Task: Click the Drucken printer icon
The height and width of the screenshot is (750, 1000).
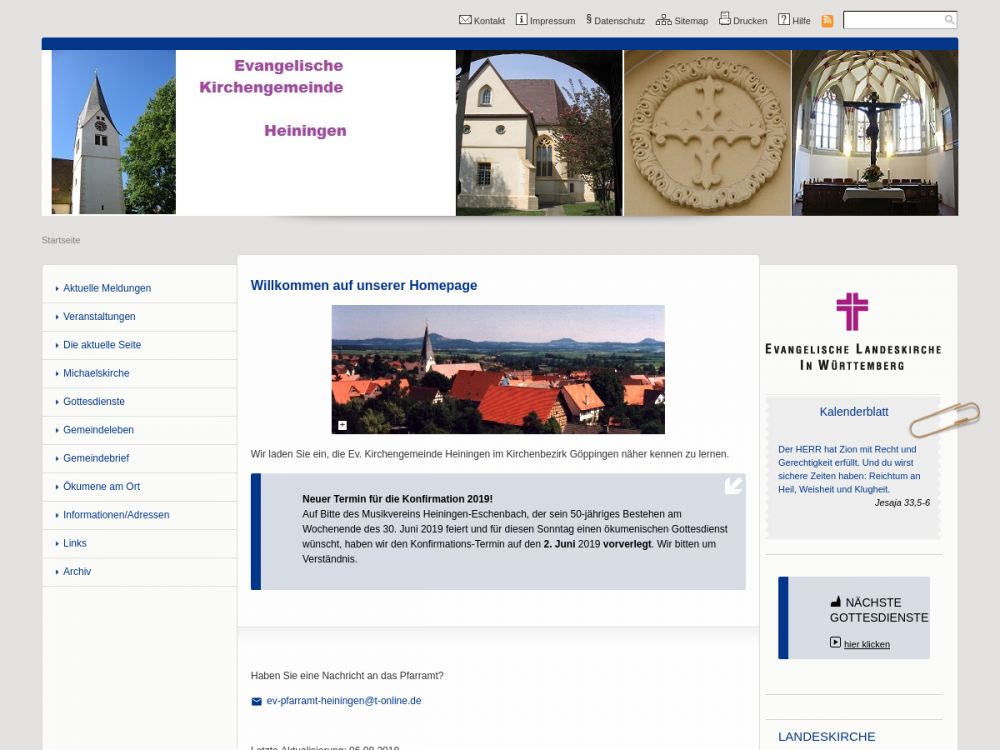Action: [724, 19]
